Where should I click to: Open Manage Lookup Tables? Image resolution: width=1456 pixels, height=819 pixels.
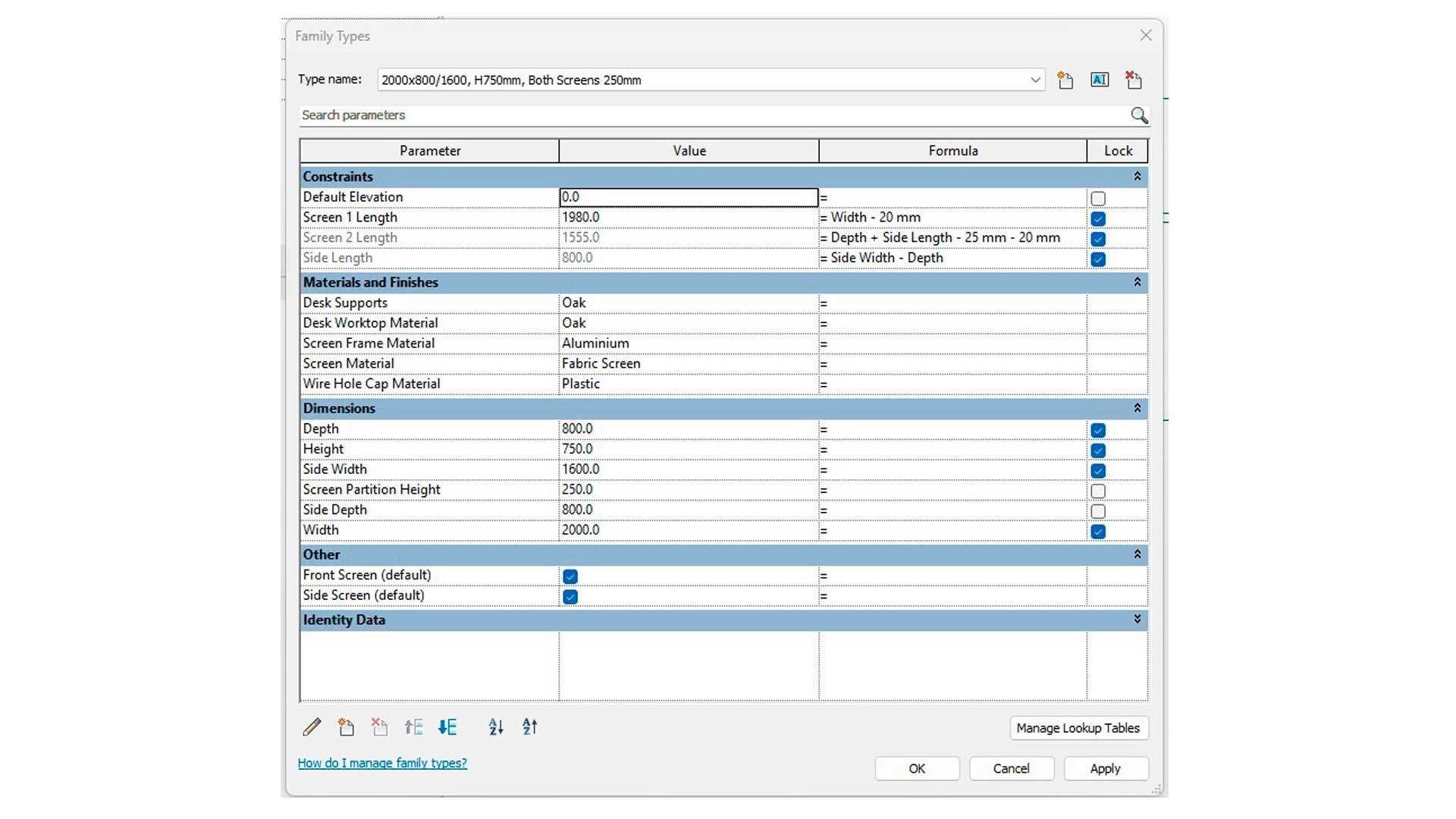1078,728
